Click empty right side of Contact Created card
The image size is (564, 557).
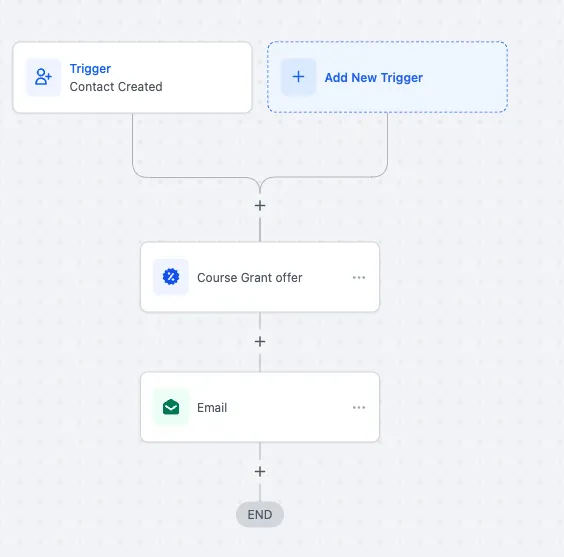(x=209, y=78)
